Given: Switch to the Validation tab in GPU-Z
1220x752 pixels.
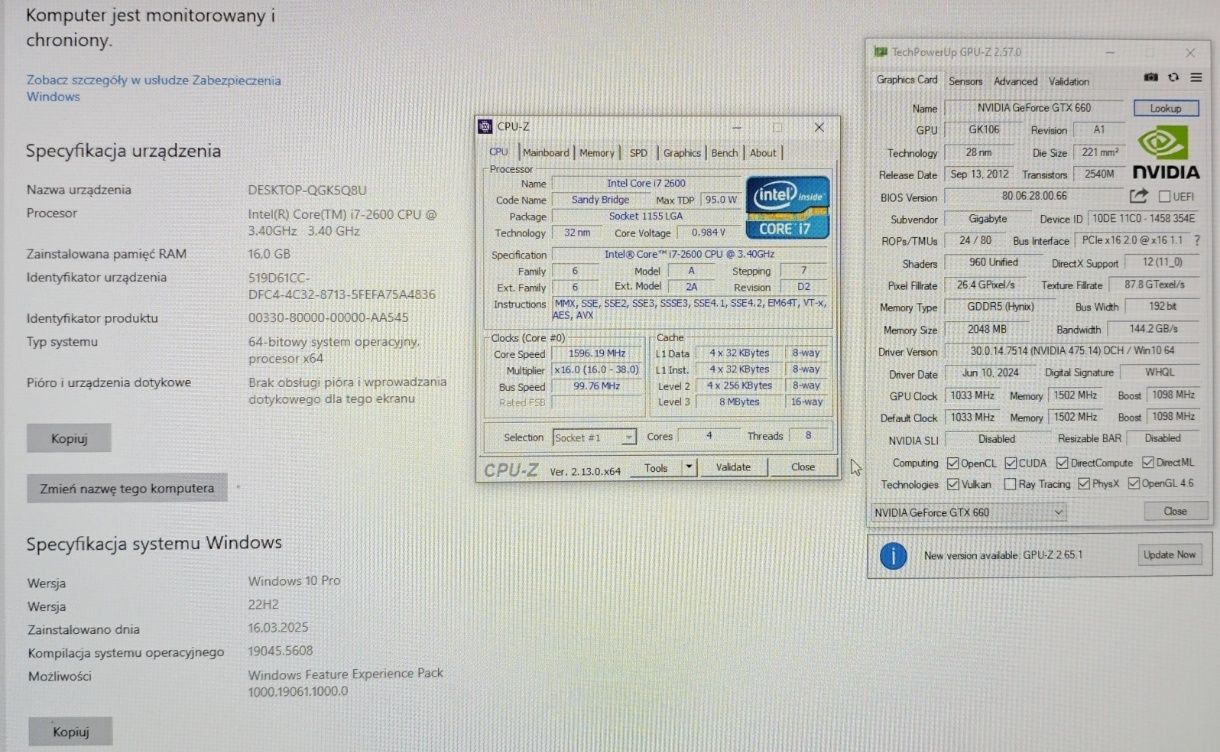Looking at the screenshot, I should click(1069, 82).
